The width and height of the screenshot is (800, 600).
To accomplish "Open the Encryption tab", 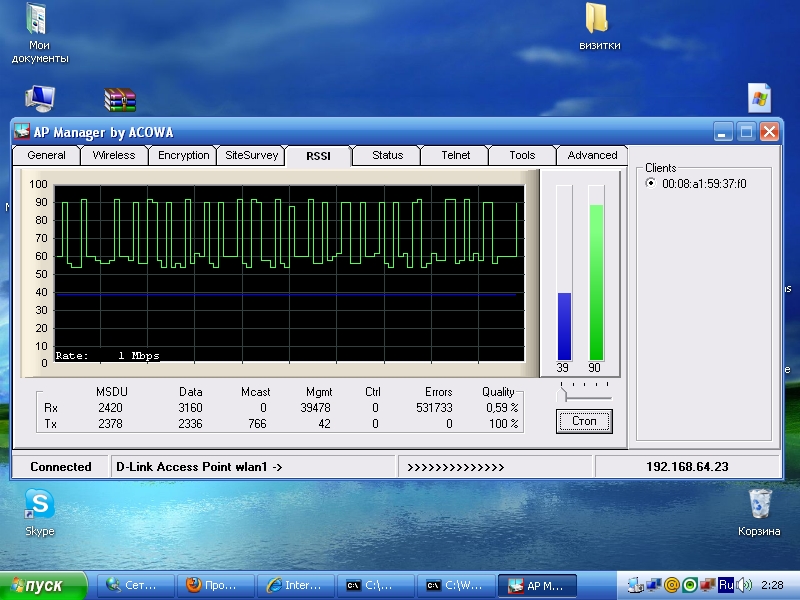I will pos(183,155).
